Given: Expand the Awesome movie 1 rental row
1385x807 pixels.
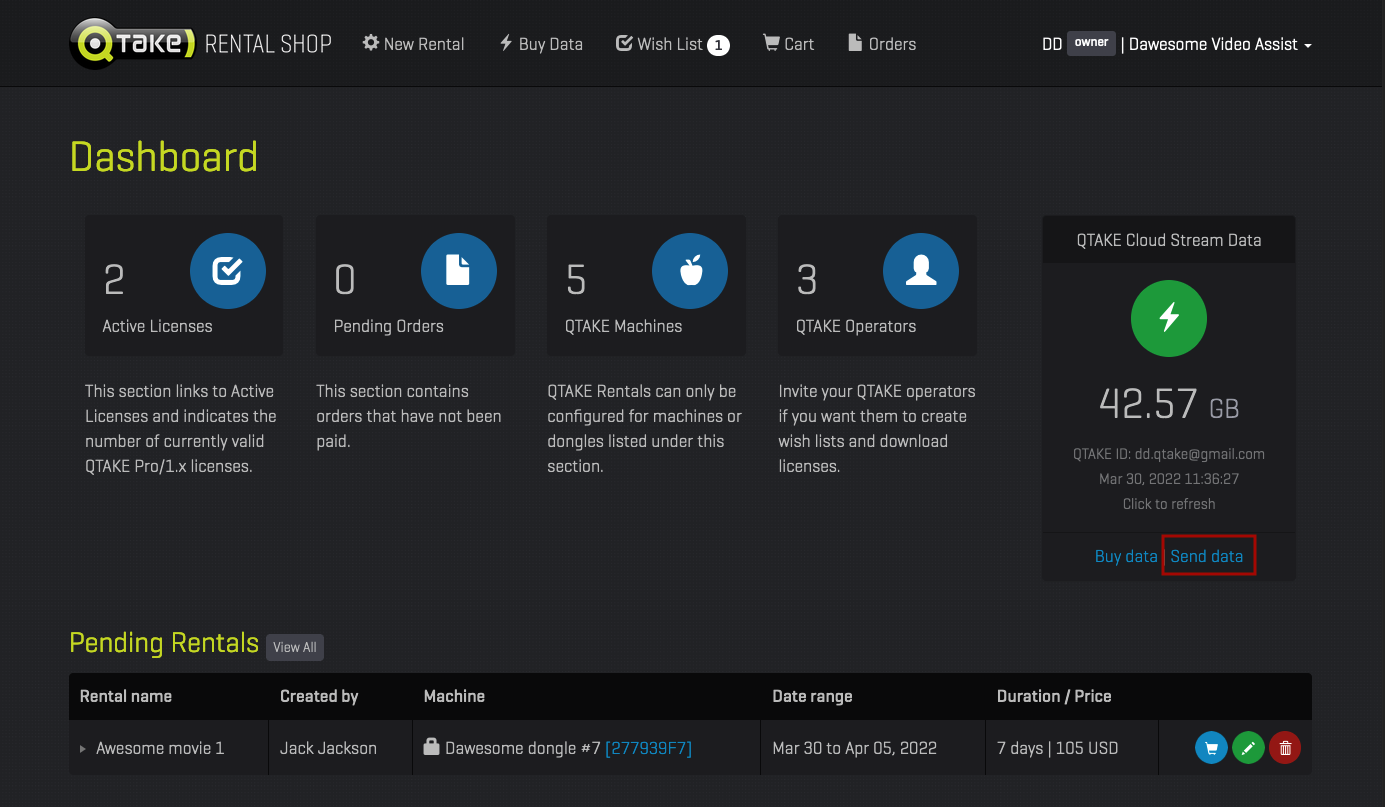Looking at the screenshot, I should point(83,749).
